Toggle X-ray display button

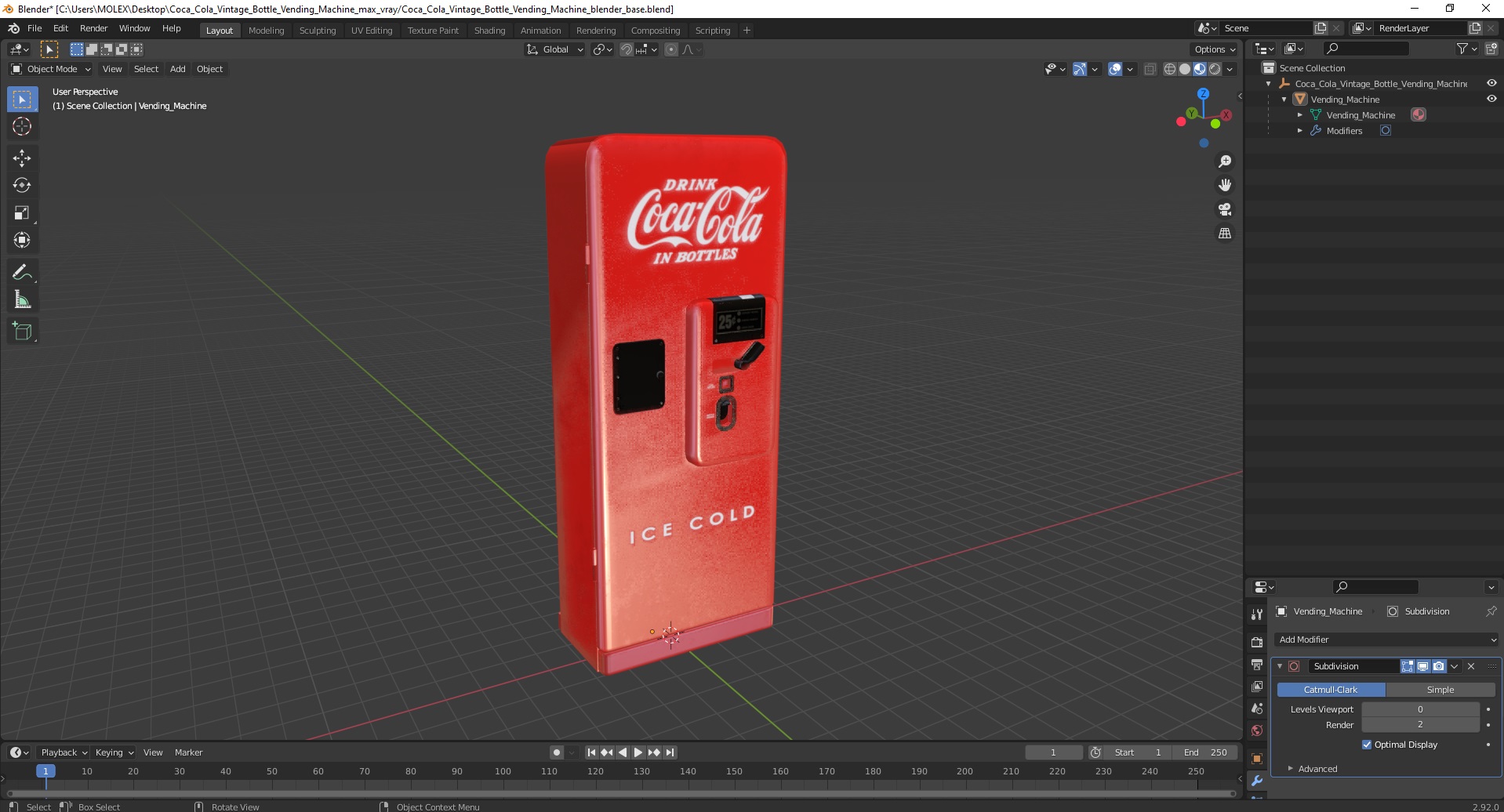pyautogui.click(x=1150, y=69)
